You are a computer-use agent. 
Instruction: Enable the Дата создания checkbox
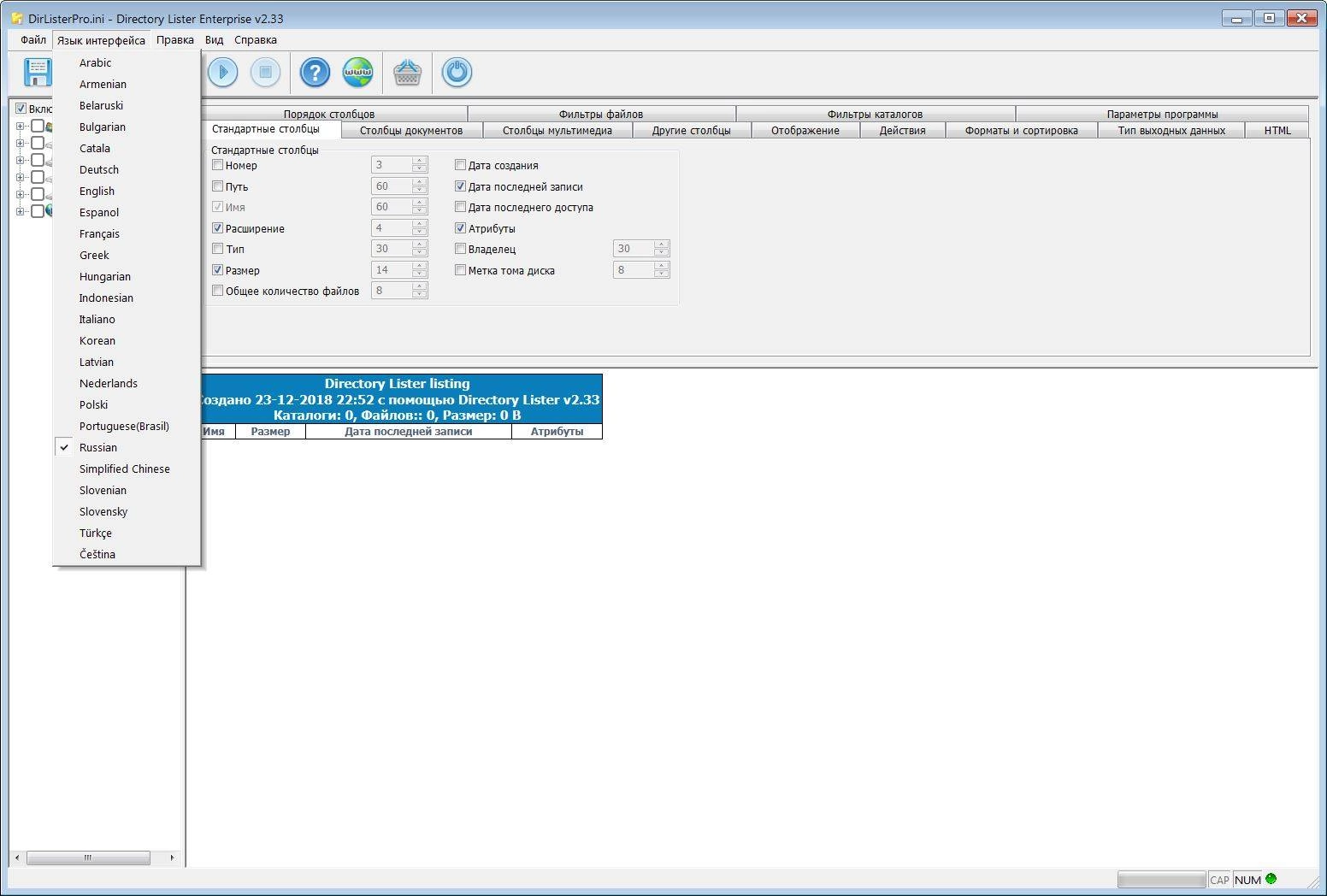point(460,165)
